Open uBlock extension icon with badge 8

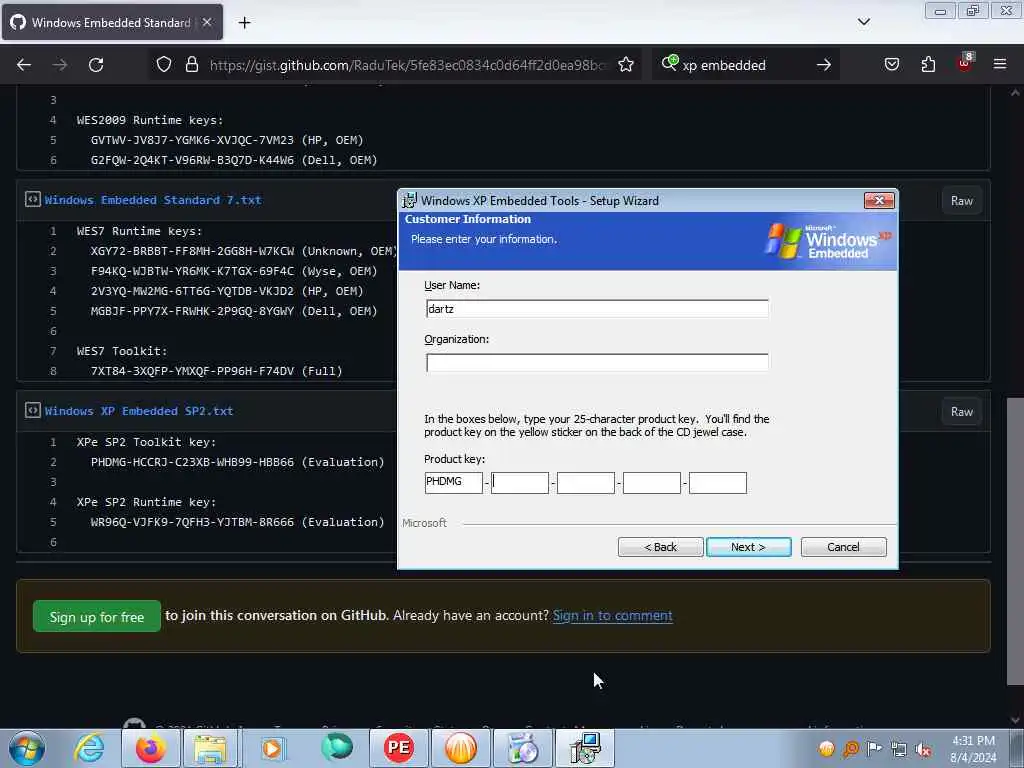(965, 63)
